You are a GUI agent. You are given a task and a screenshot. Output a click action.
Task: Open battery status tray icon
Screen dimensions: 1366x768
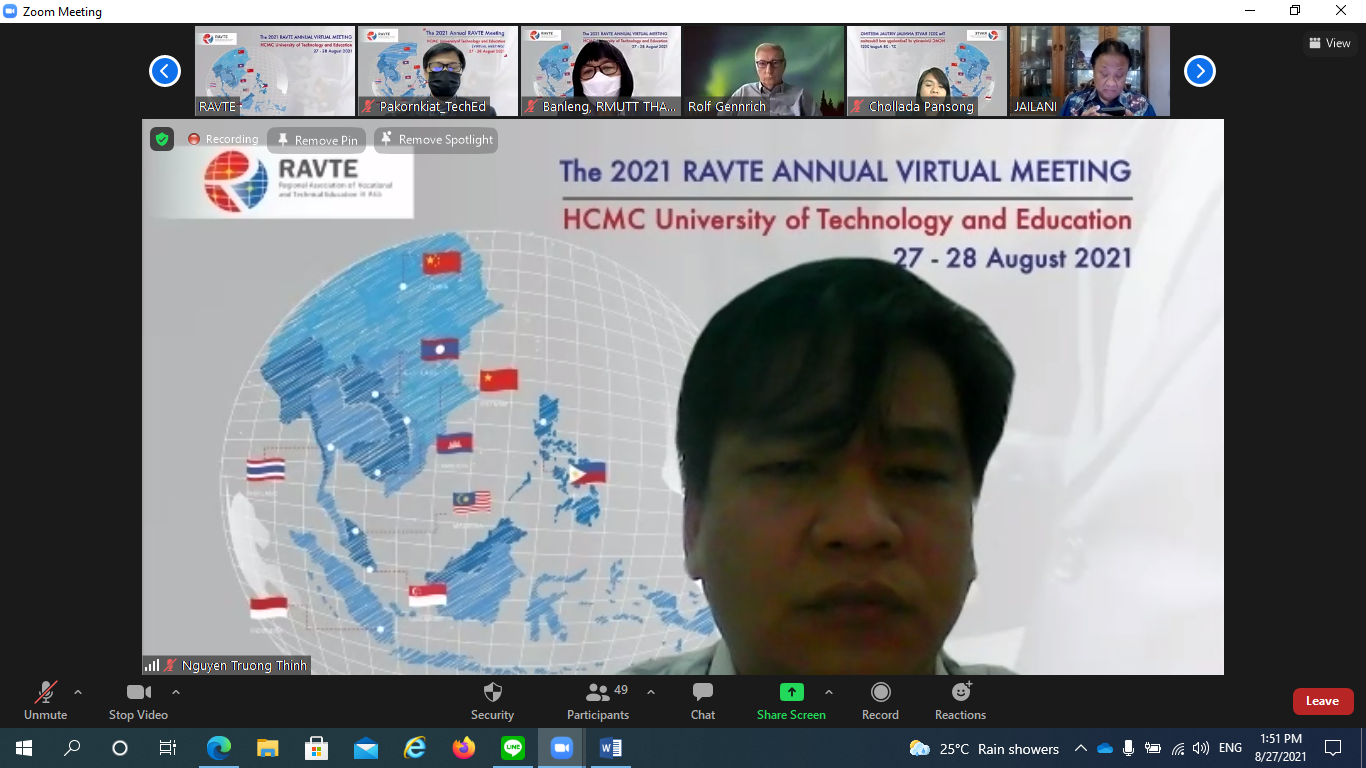pos(1152,748)
